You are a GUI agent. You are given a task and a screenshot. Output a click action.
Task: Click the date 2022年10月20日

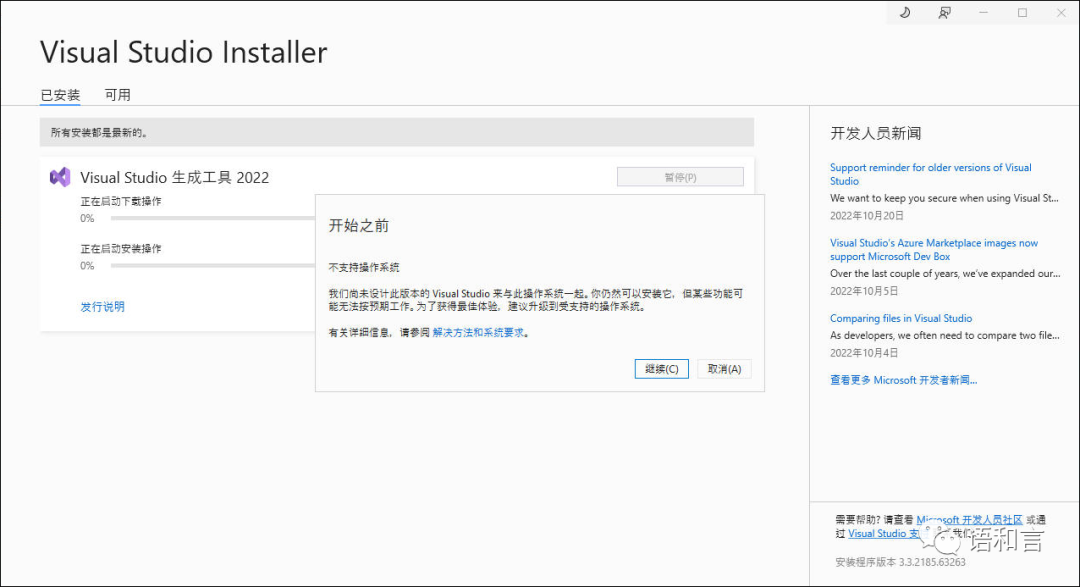pyautogui.click(x=866, y=216)
